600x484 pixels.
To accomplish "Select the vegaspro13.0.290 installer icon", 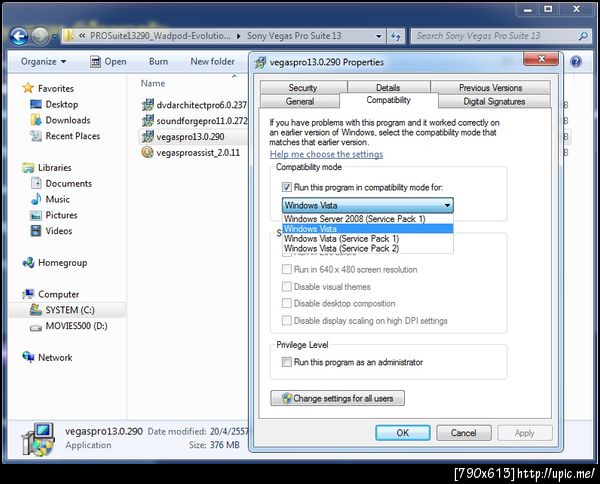I will click(147, 136).
